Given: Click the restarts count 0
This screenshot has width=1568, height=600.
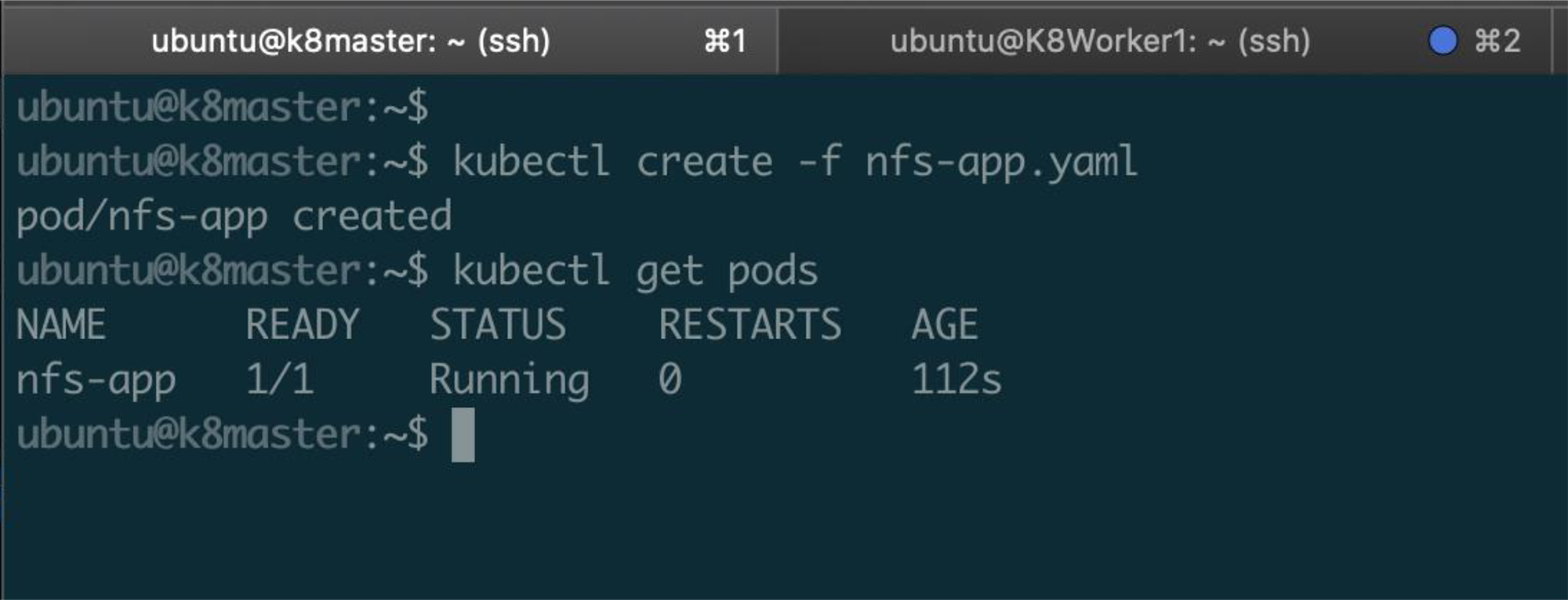Looking at the screenshot, I should 670,380.
